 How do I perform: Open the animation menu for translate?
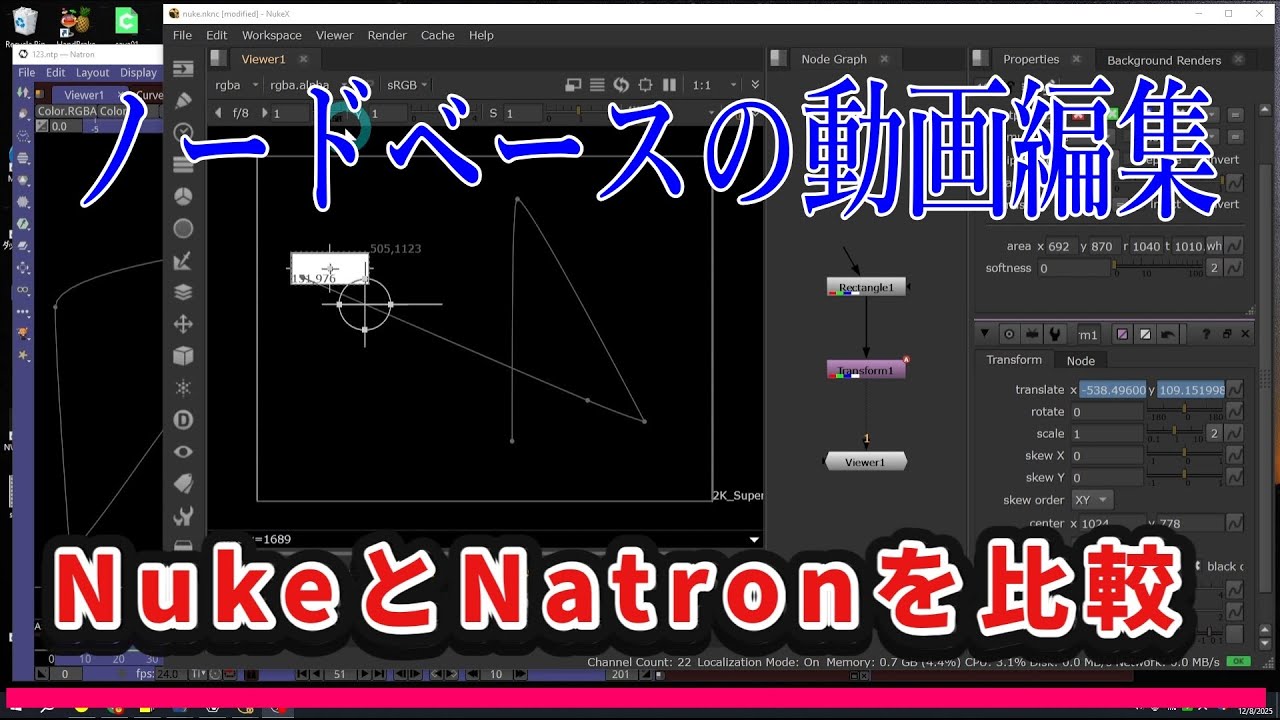click(x=1235, y=389)
